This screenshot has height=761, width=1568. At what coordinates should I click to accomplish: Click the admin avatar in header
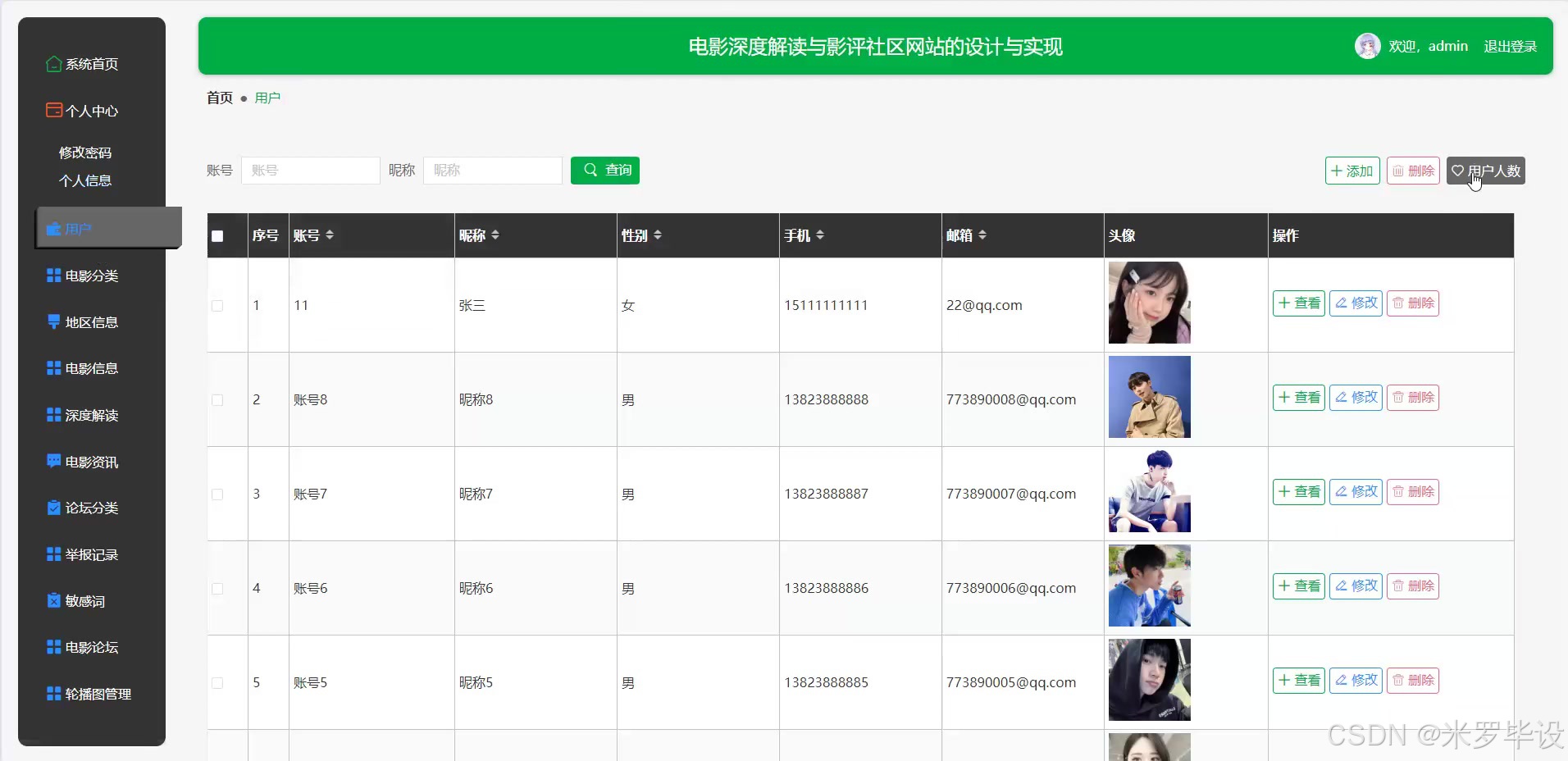click(1367, 46)
